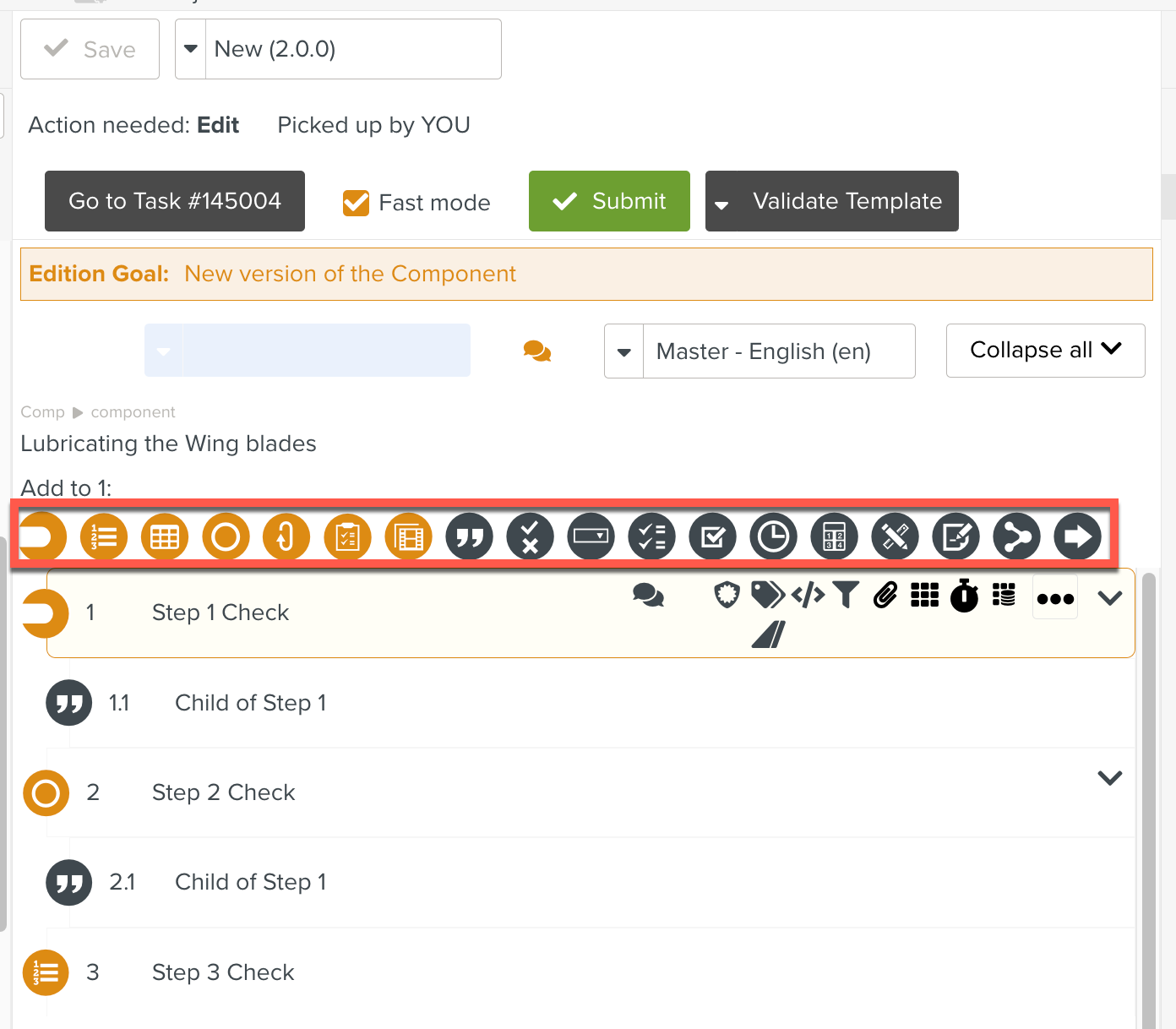This screenshot has height=1029, width=1176.
Task: Click steps list vertical scrollbar
Action: pos(1149,800)
